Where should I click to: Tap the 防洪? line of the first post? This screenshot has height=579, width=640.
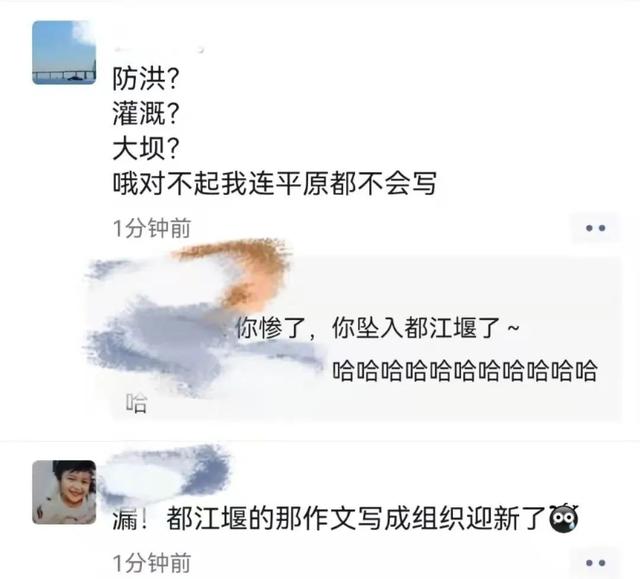pos(146,78)
